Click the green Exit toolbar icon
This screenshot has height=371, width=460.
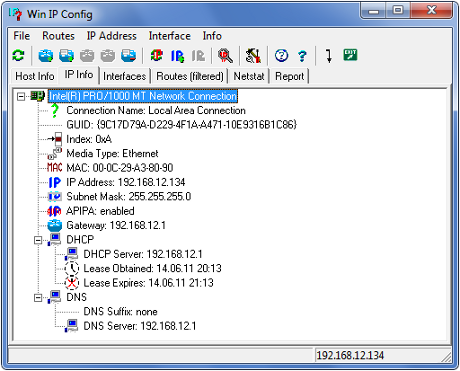[x=350, y=54]
